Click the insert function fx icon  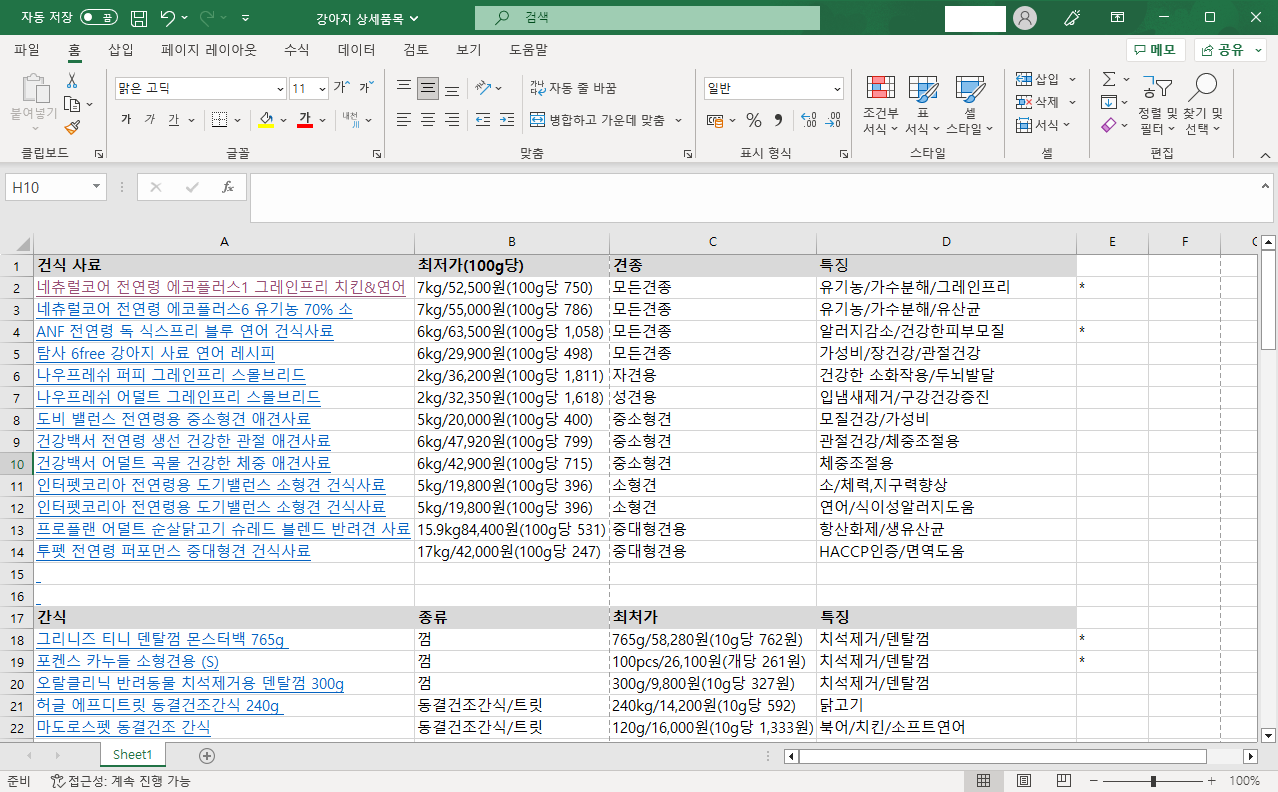[228, 187]
